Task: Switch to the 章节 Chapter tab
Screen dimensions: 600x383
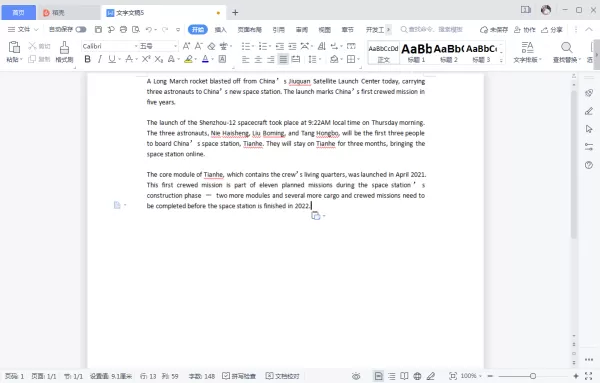Action: click(347, 29)
